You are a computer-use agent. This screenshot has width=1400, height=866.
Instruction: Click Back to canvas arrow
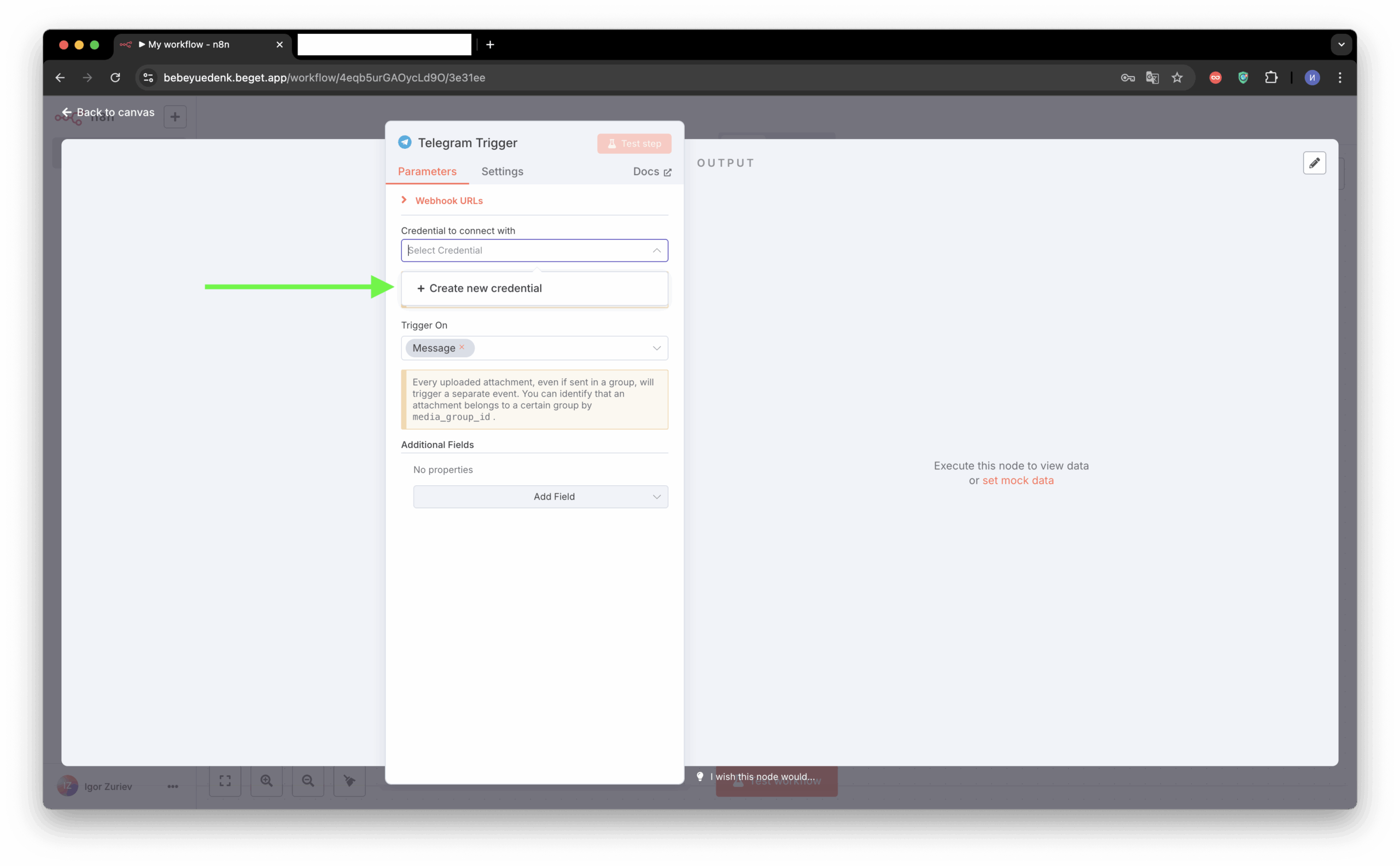pos(67,112)
